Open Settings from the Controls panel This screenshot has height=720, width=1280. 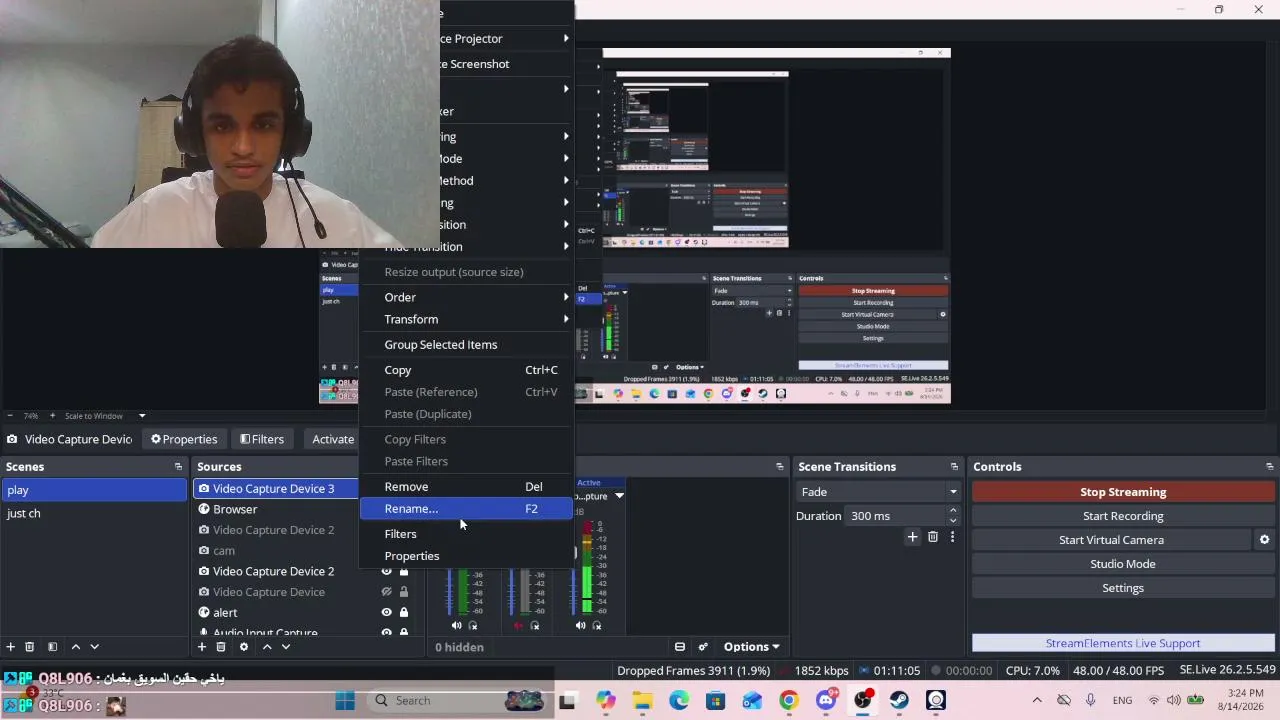pos(1123,588)
